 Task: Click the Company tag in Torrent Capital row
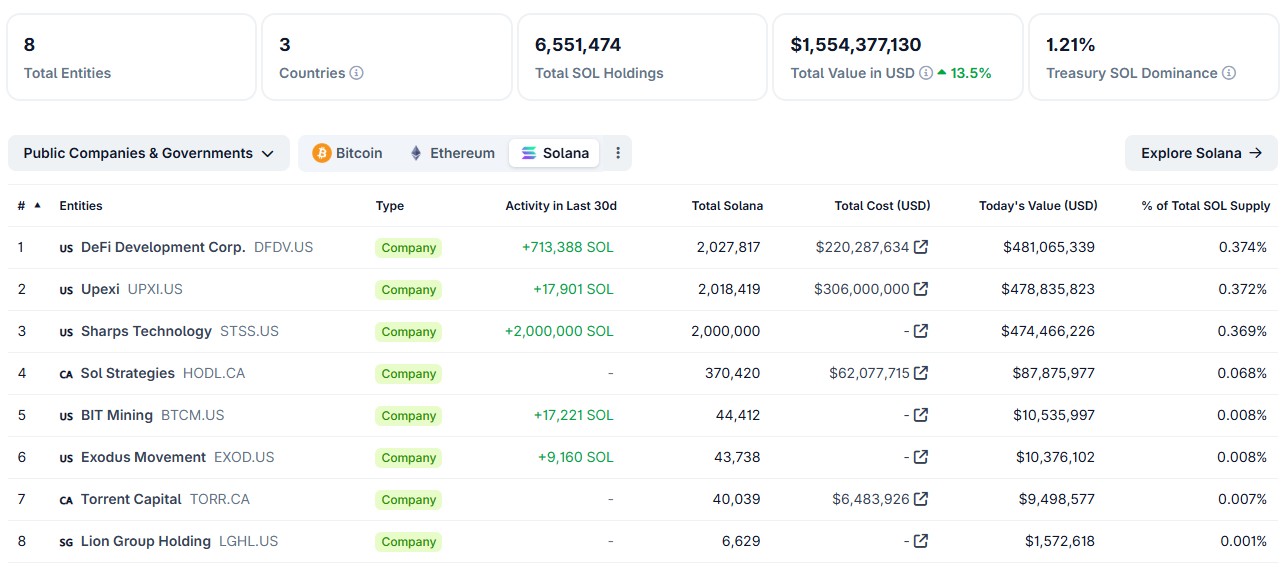coord(408,500)
